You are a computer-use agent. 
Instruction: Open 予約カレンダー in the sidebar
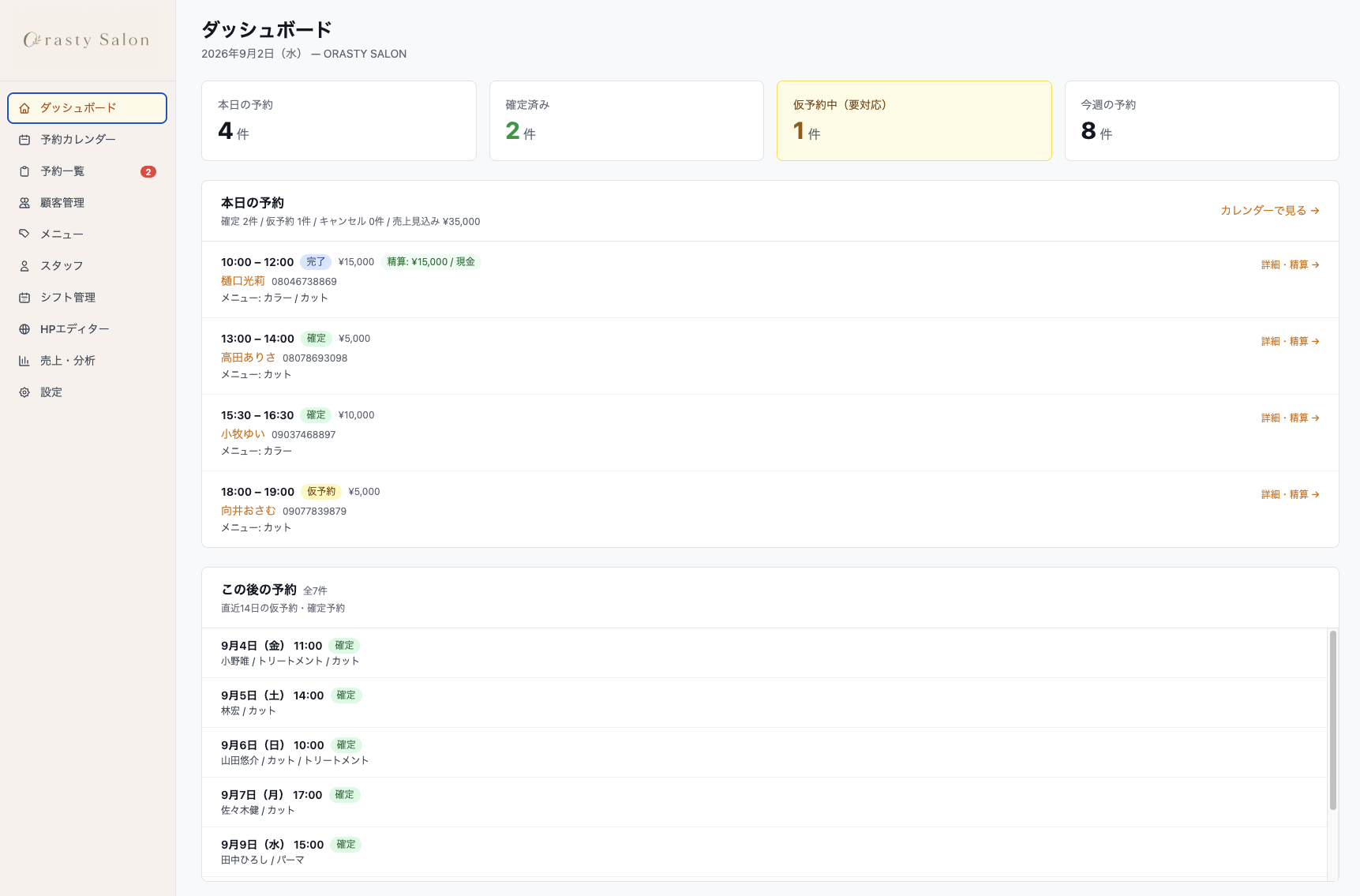click(87, 140)
